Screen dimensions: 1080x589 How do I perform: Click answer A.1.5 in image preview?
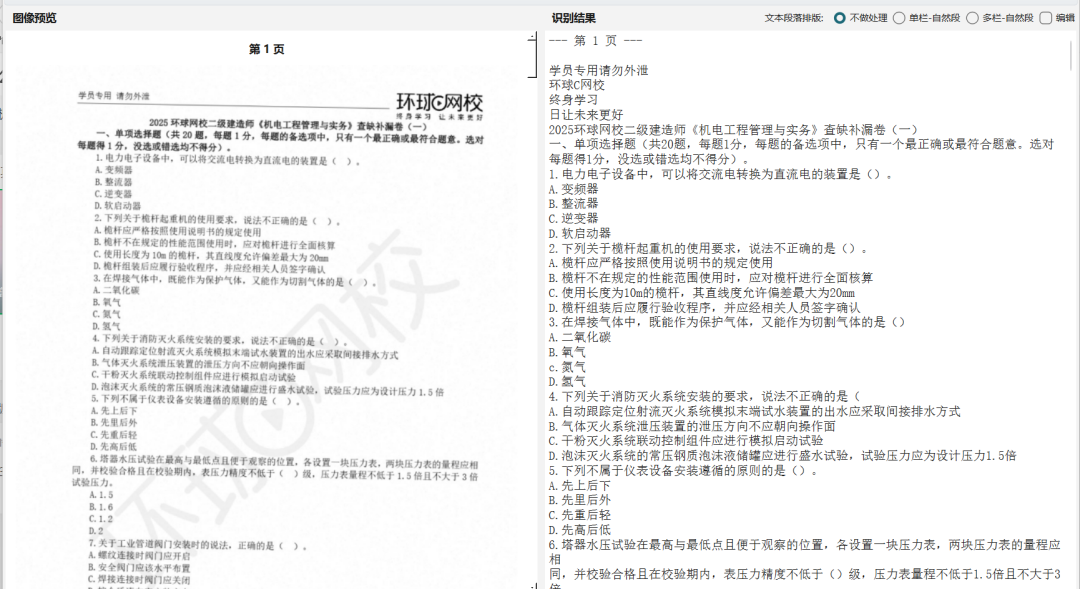pos(101,495)
